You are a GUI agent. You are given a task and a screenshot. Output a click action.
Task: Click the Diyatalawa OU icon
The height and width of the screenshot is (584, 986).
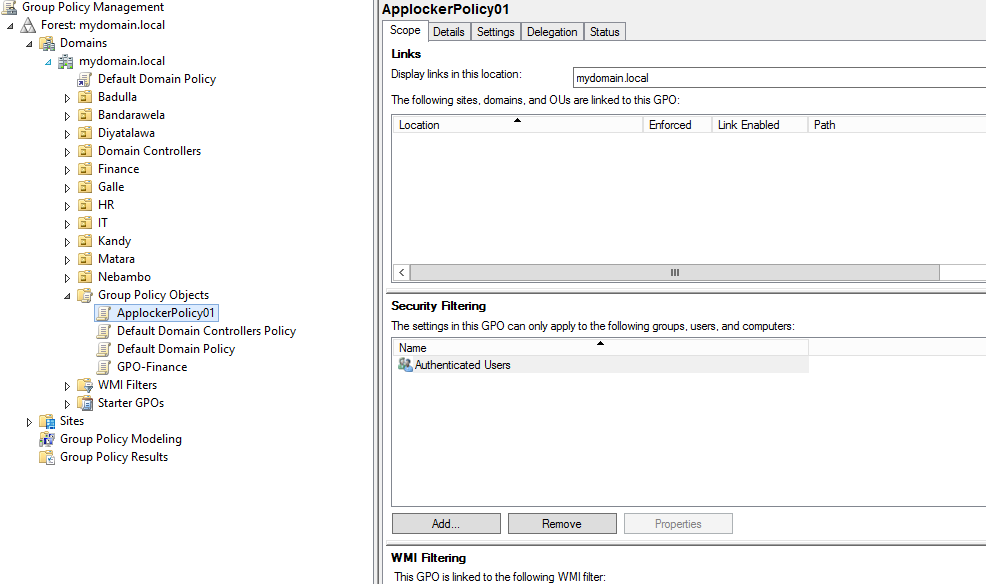[85, 133]
